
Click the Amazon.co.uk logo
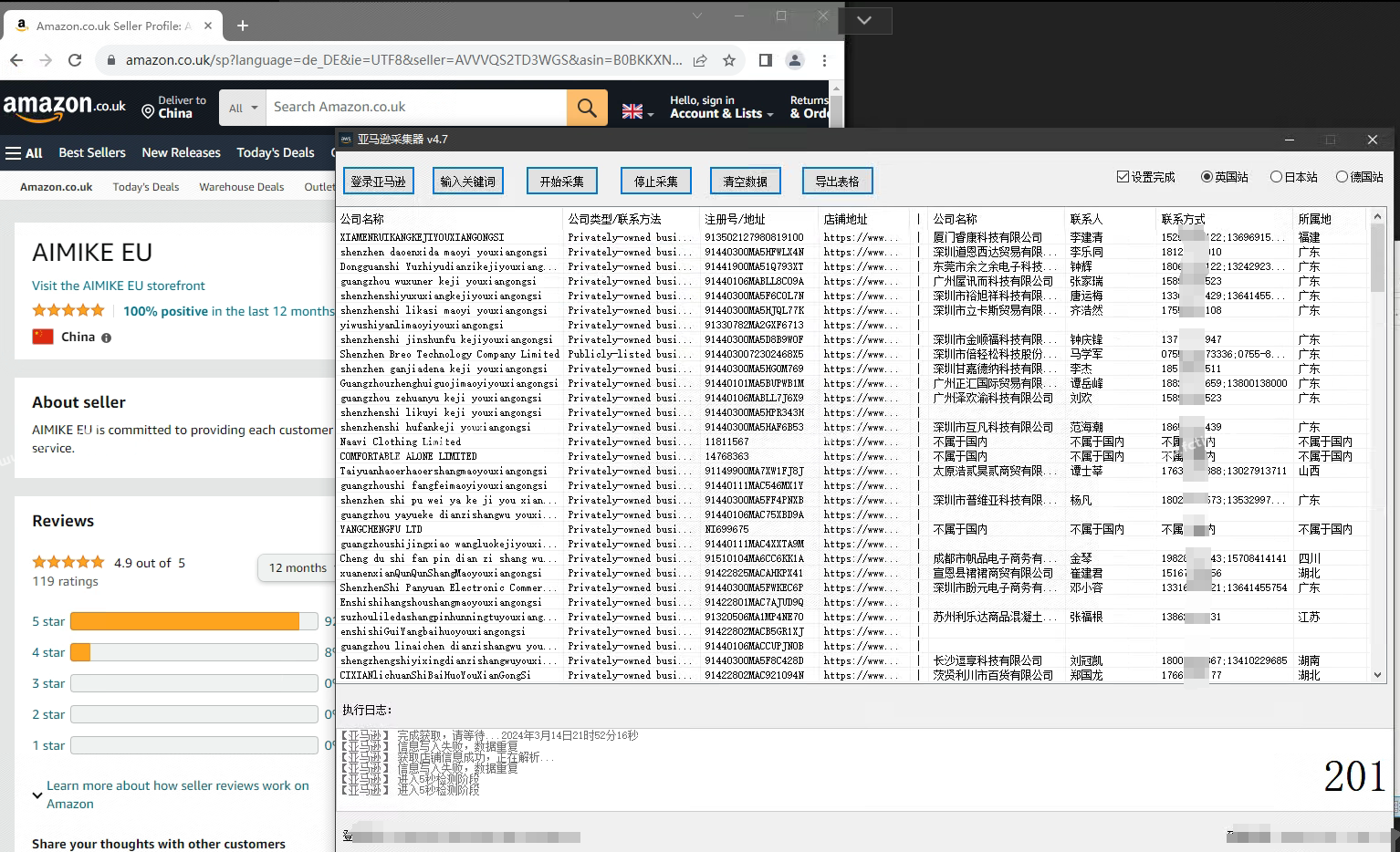[x=65, y=108]
